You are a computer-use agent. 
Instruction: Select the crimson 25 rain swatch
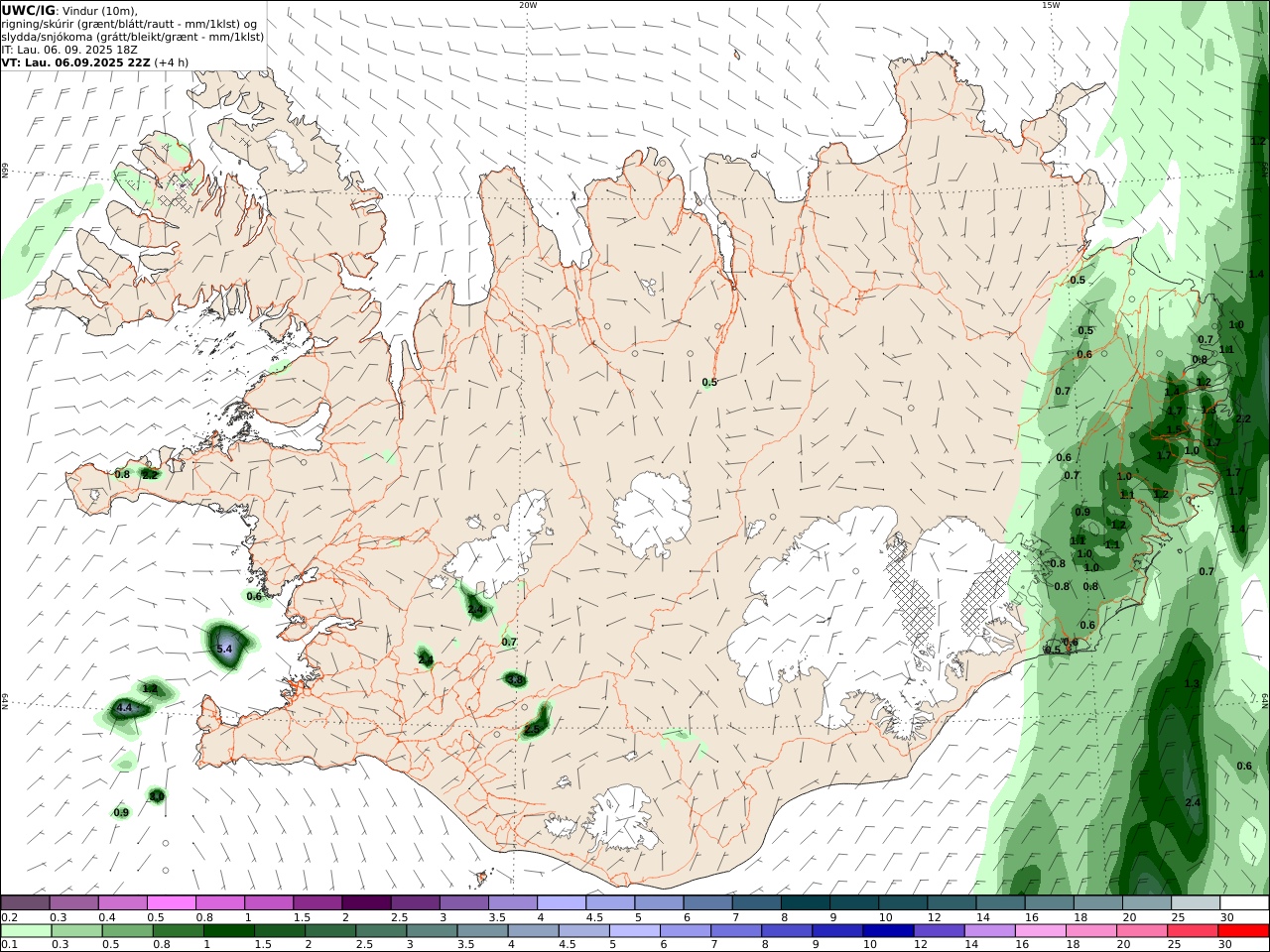pos(1193,931)
